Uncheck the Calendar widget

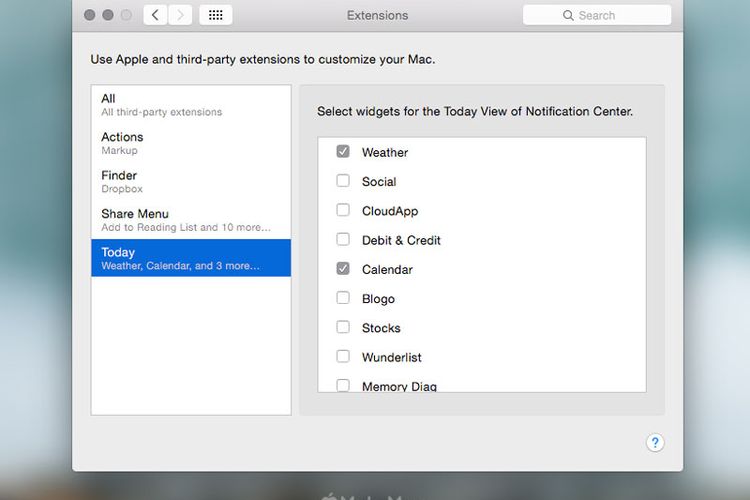[x=343, y=268]
